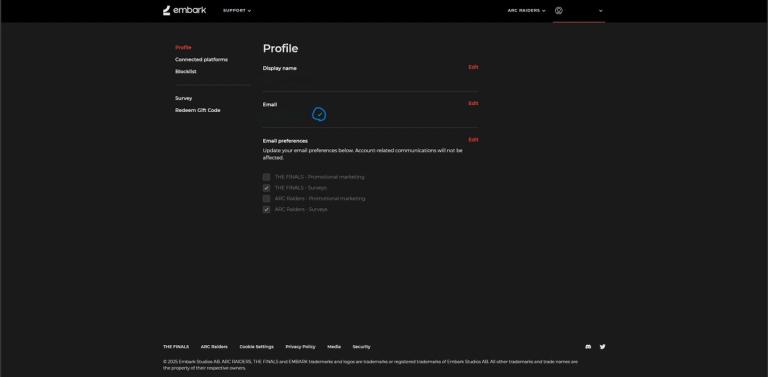Toggle THE FINALS Promotional marketing checkbox

[x=266, y=177]
